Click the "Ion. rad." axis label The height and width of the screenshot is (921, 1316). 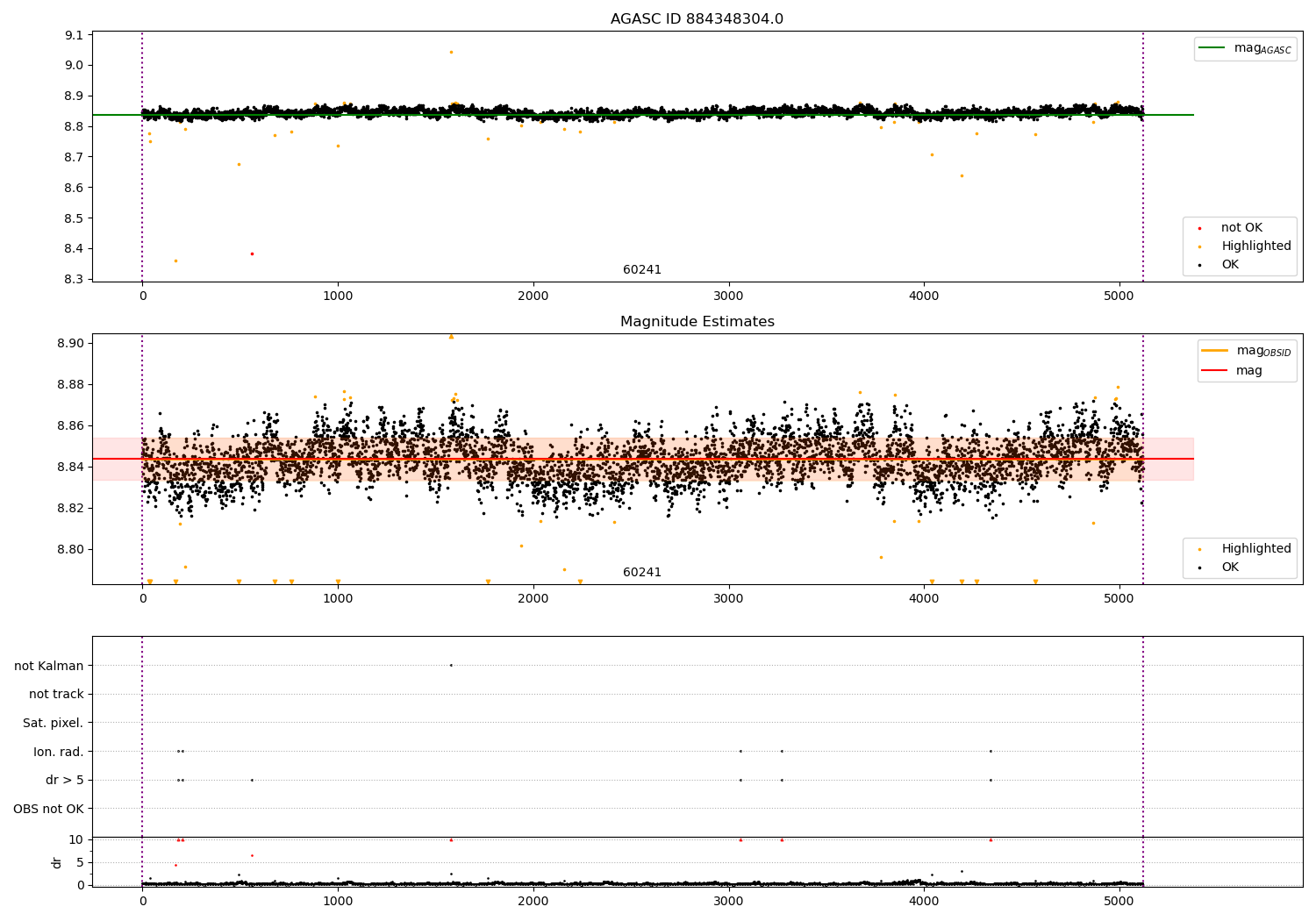(59, 752)
